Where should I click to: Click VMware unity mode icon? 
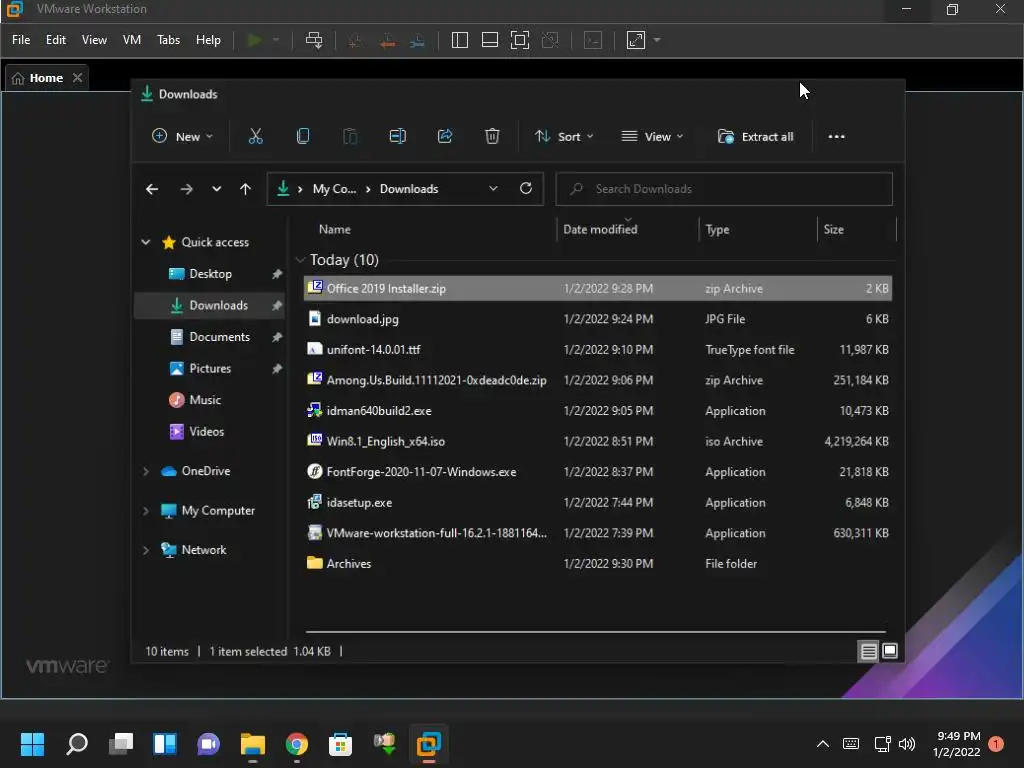551,40
